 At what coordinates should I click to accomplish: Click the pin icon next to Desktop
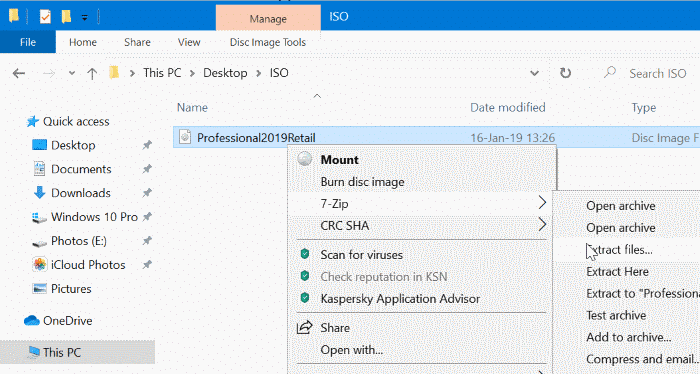point(147,145)
